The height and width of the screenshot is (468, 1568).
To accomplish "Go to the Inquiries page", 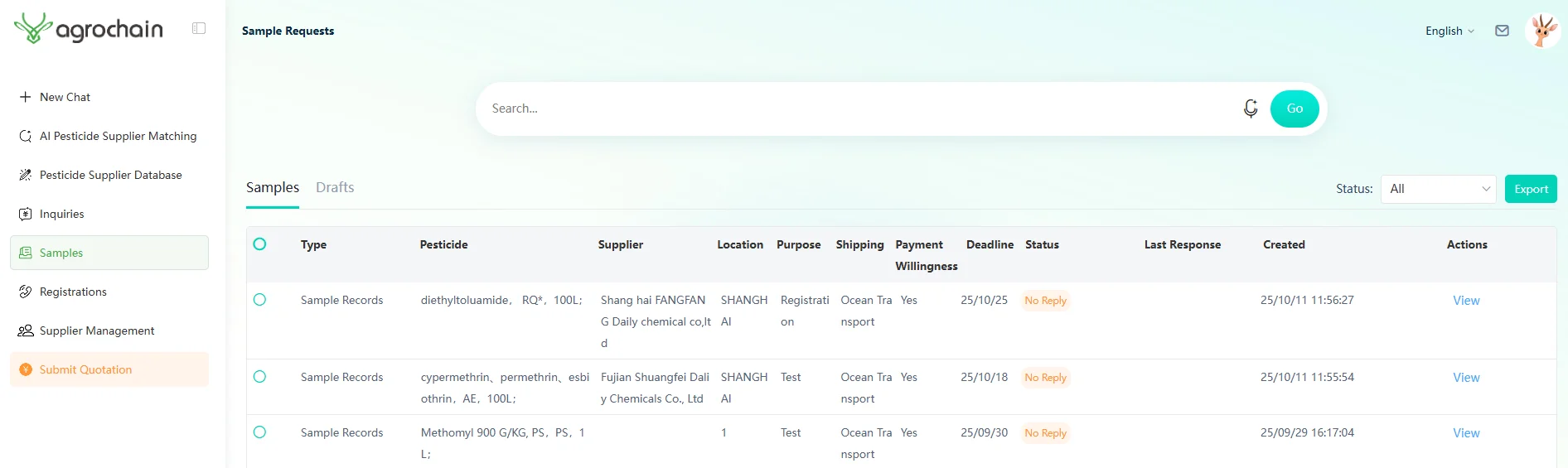I will [x=109, y=214].
